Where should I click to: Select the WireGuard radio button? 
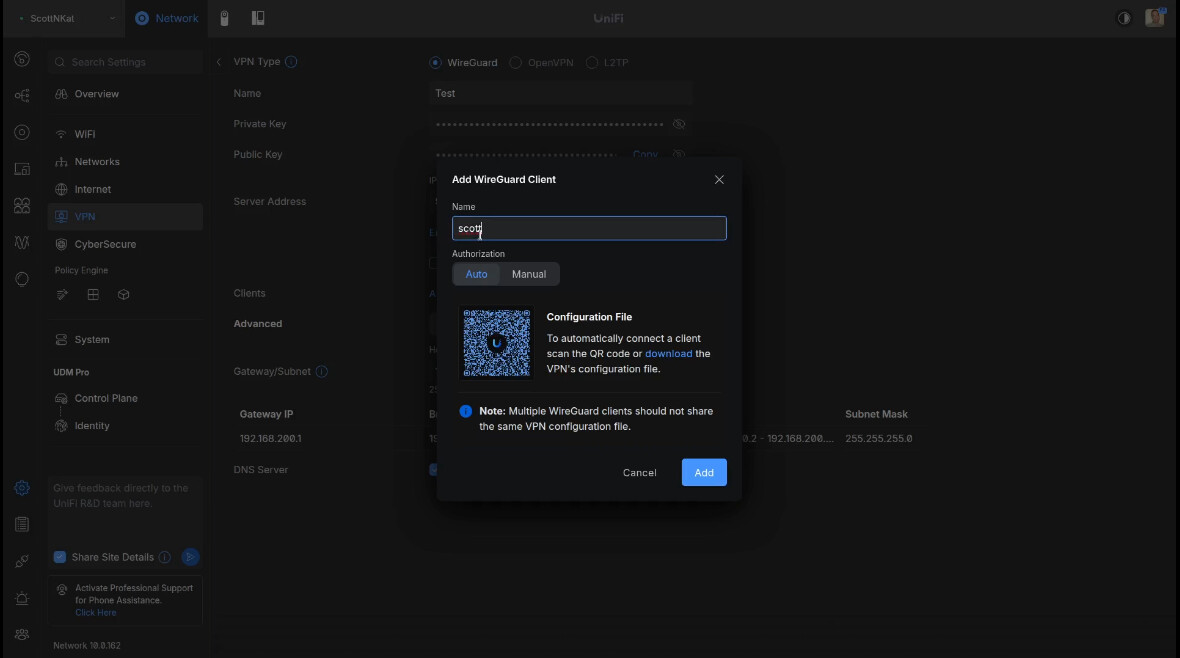pos(435,62)
